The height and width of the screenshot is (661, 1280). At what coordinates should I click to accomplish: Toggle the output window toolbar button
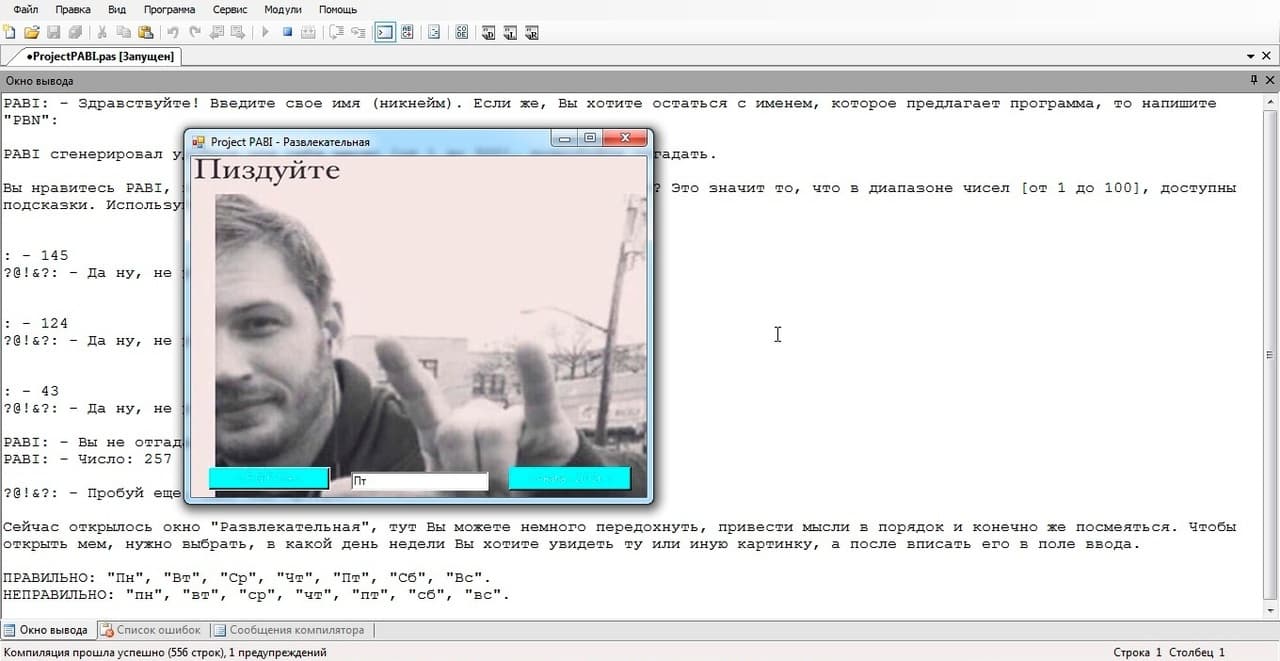(x=385, y=32)
